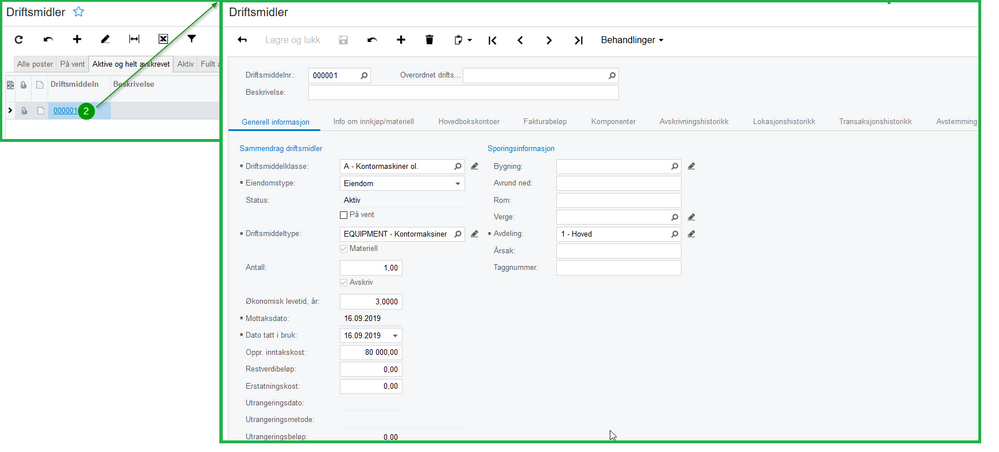Open the filter icon in list toolbar
Image resolution: width=999 pixels, height=452 pixels.
coord(191,40)
